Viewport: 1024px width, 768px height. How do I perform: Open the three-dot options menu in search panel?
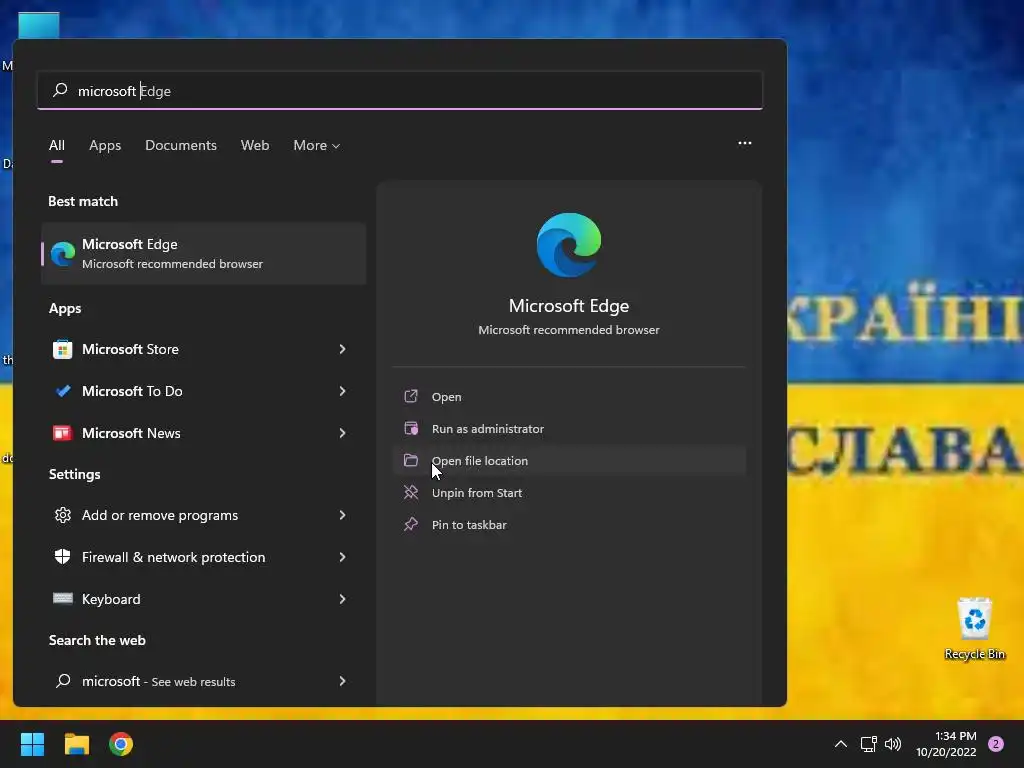click(744, 143)
